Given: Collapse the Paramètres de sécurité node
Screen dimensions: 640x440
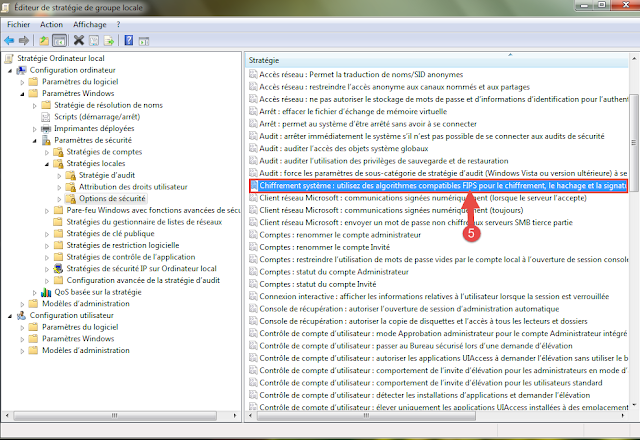Looking at the screenshot, I should (35, 141).
